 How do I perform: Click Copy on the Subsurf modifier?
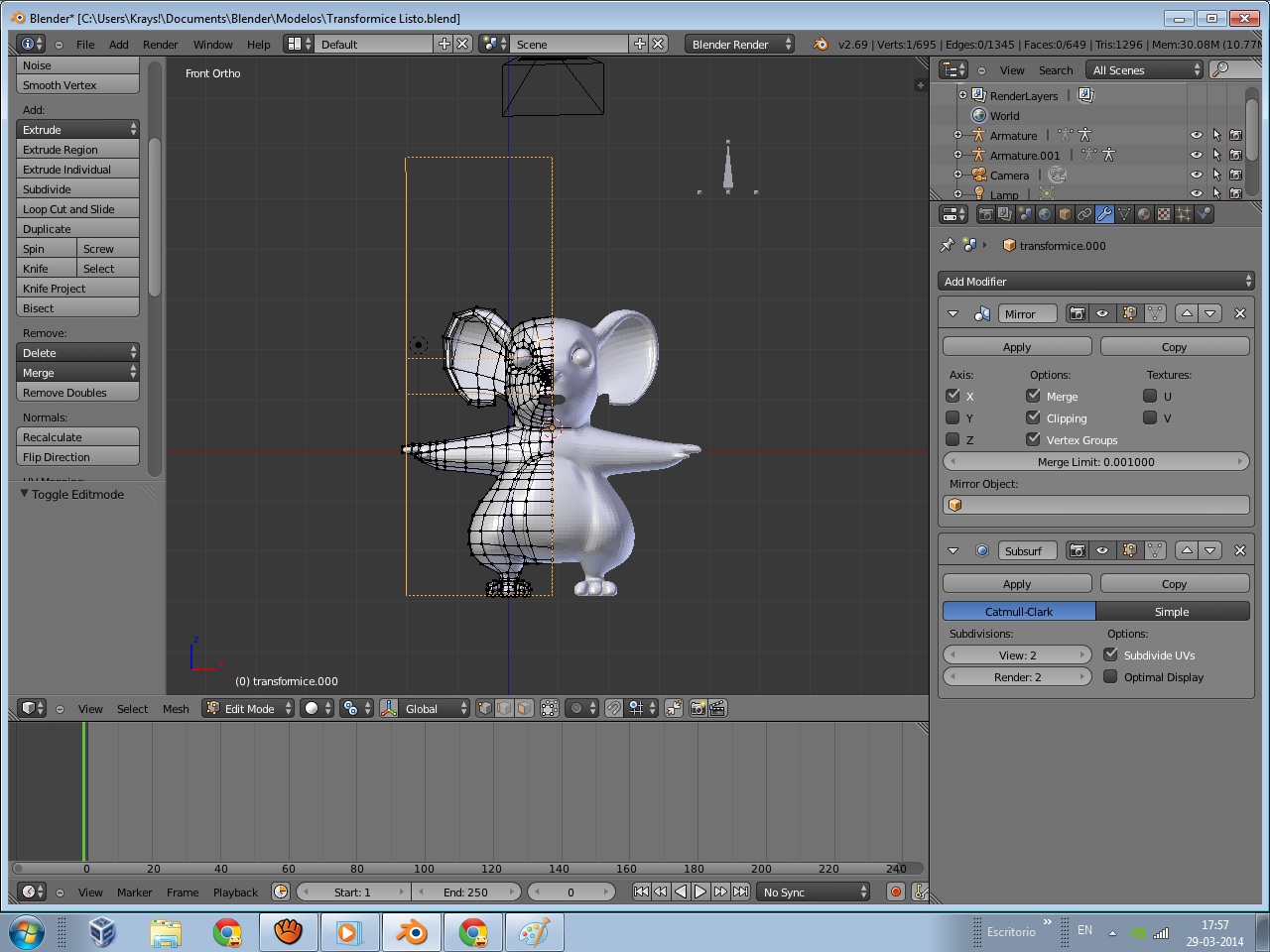coord(1175,584)
